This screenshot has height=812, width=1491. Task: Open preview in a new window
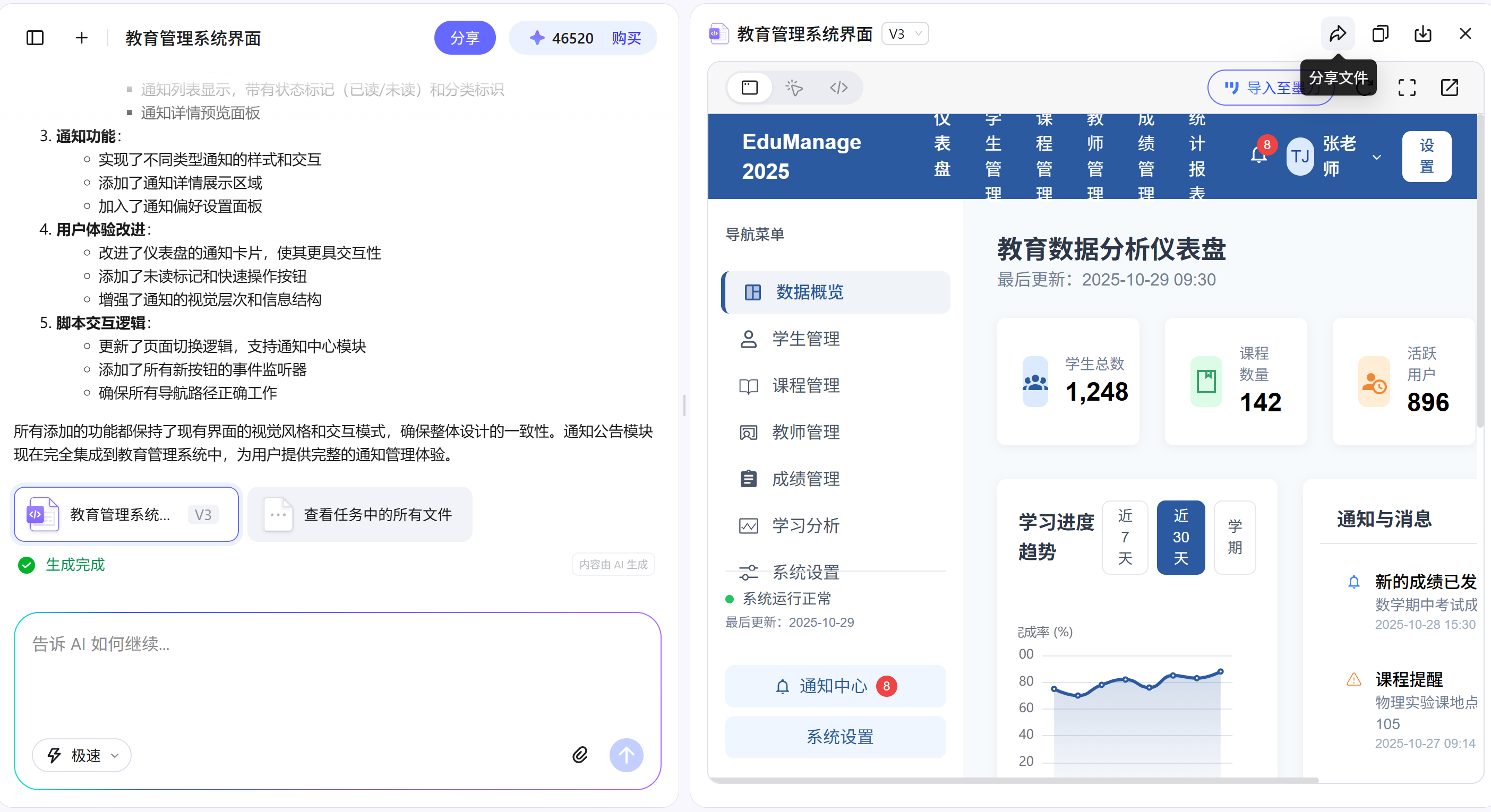[1450, 88]
